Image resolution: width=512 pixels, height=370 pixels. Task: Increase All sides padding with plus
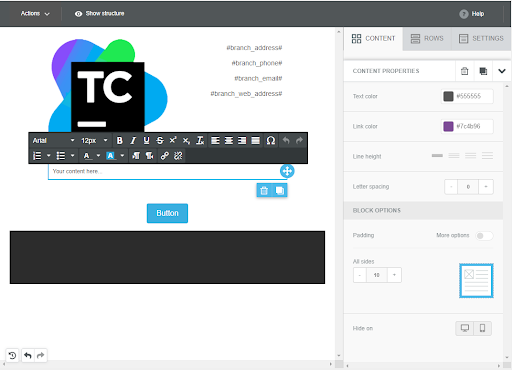pyautogui.click(x=394, y=275)
